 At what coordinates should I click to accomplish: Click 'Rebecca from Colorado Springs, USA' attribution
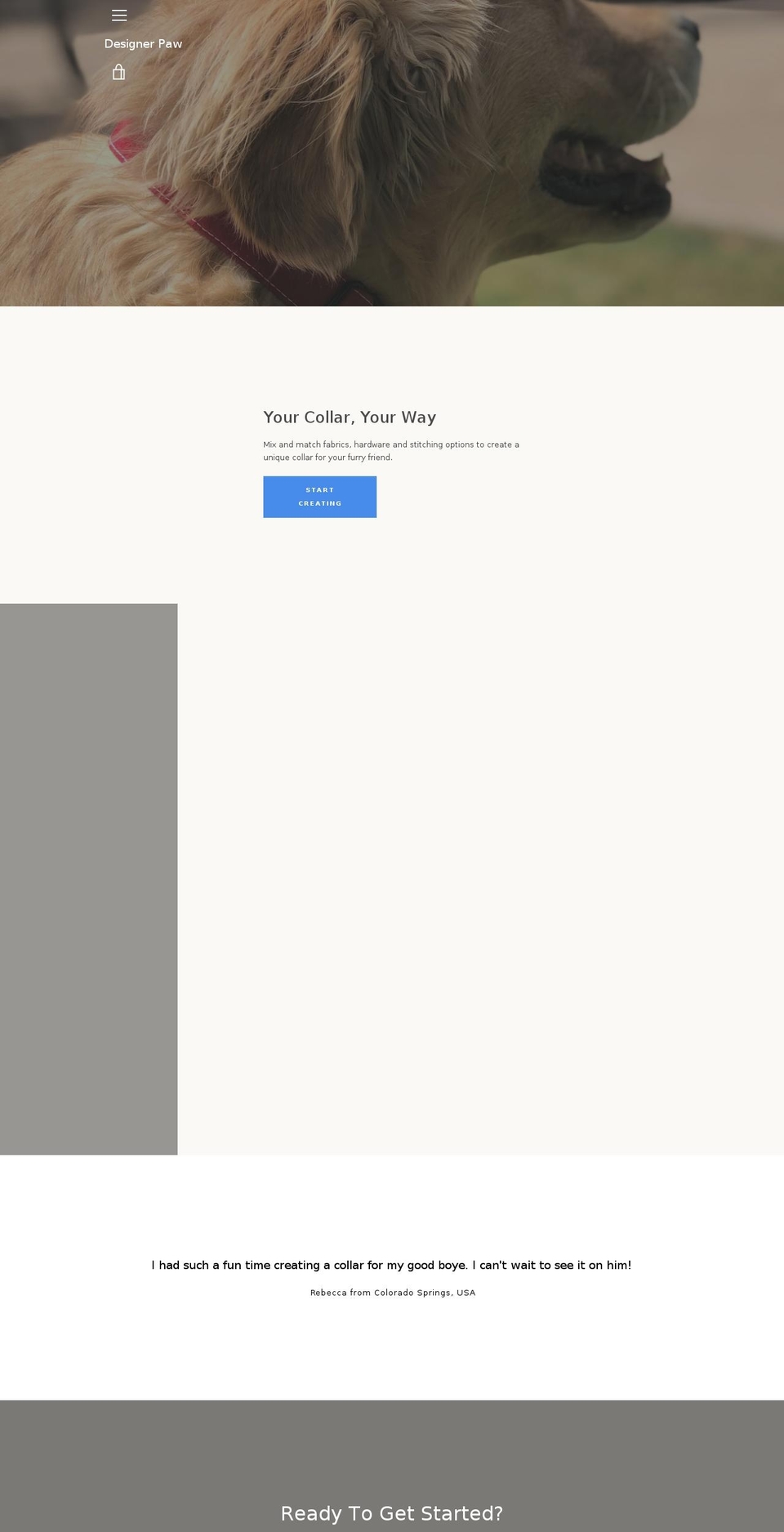[393, 1293]
